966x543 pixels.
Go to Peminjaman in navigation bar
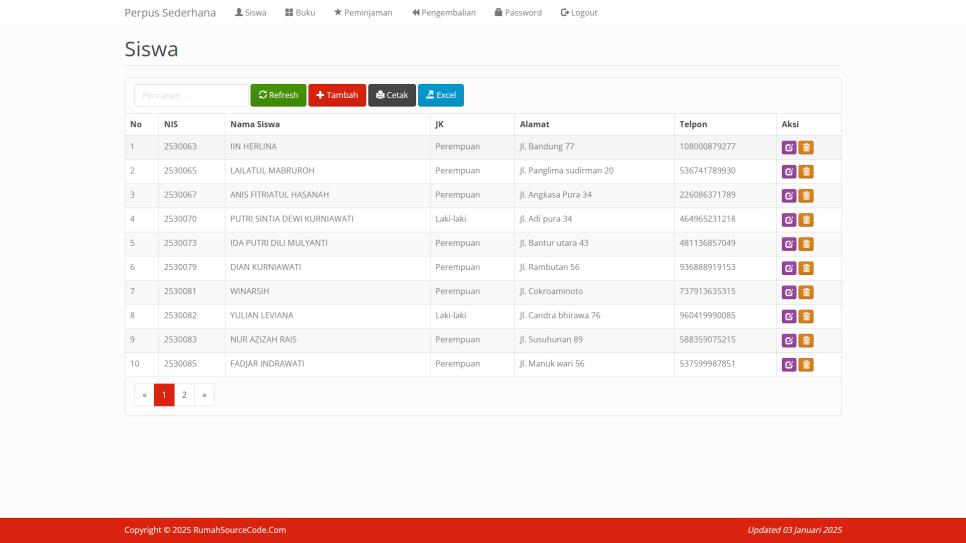pos(363,13)
